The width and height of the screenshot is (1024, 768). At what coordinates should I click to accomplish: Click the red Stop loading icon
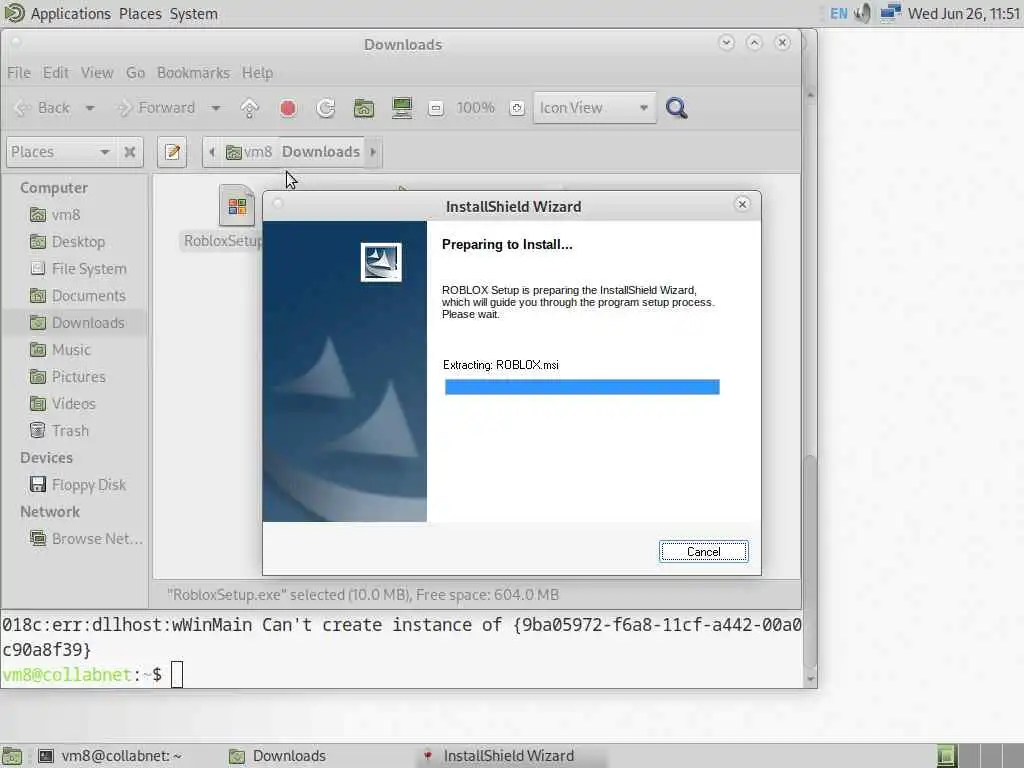(288, 108)
